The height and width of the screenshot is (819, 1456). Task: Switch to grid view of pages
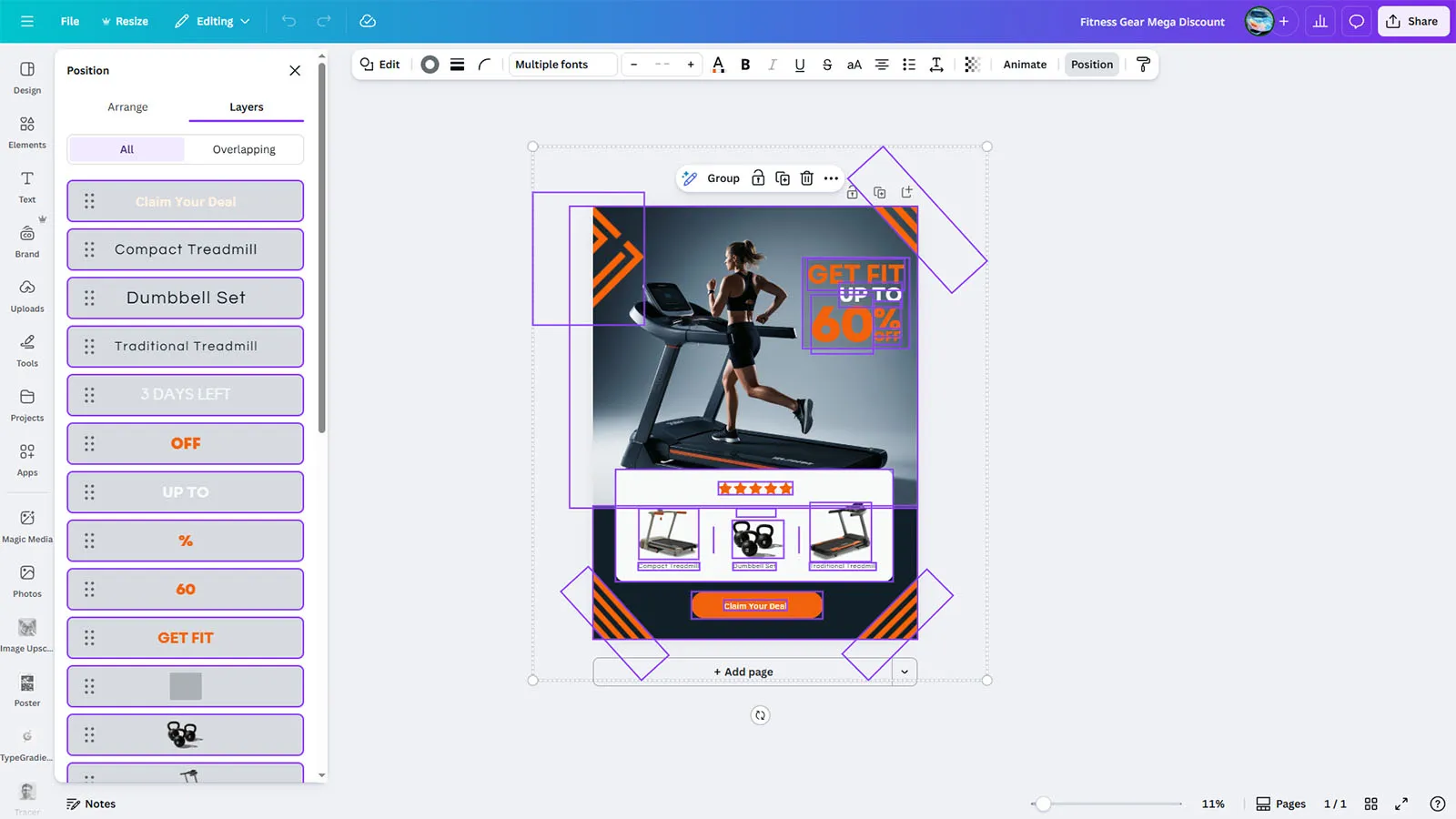click(1370, 804)
